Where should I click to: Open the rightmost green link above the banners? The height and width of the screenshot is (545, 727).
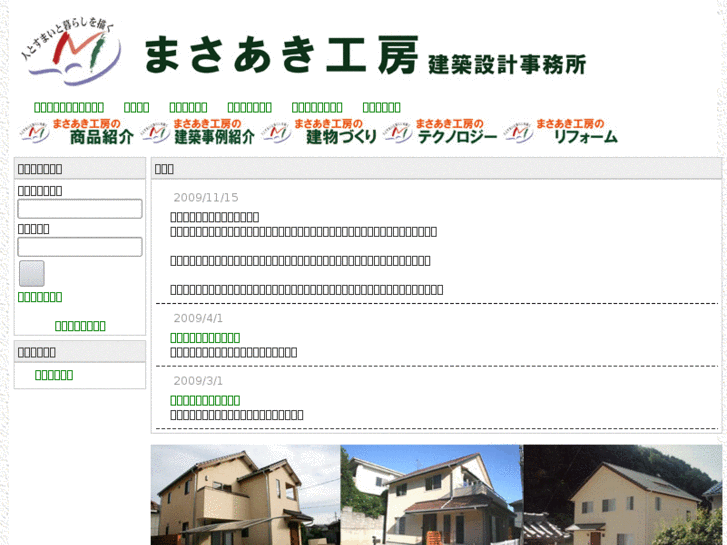(x=381, y=107)
